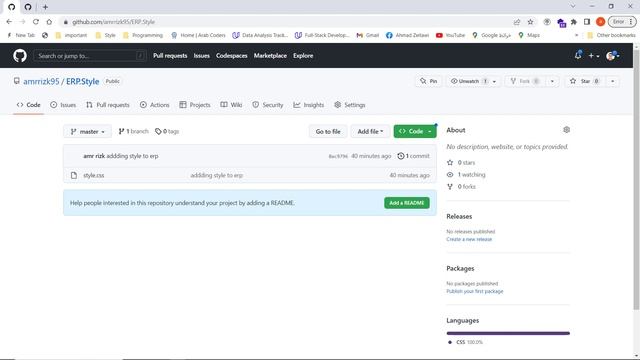
Task: Click Create a new release
Action: [x=469, y=239]
